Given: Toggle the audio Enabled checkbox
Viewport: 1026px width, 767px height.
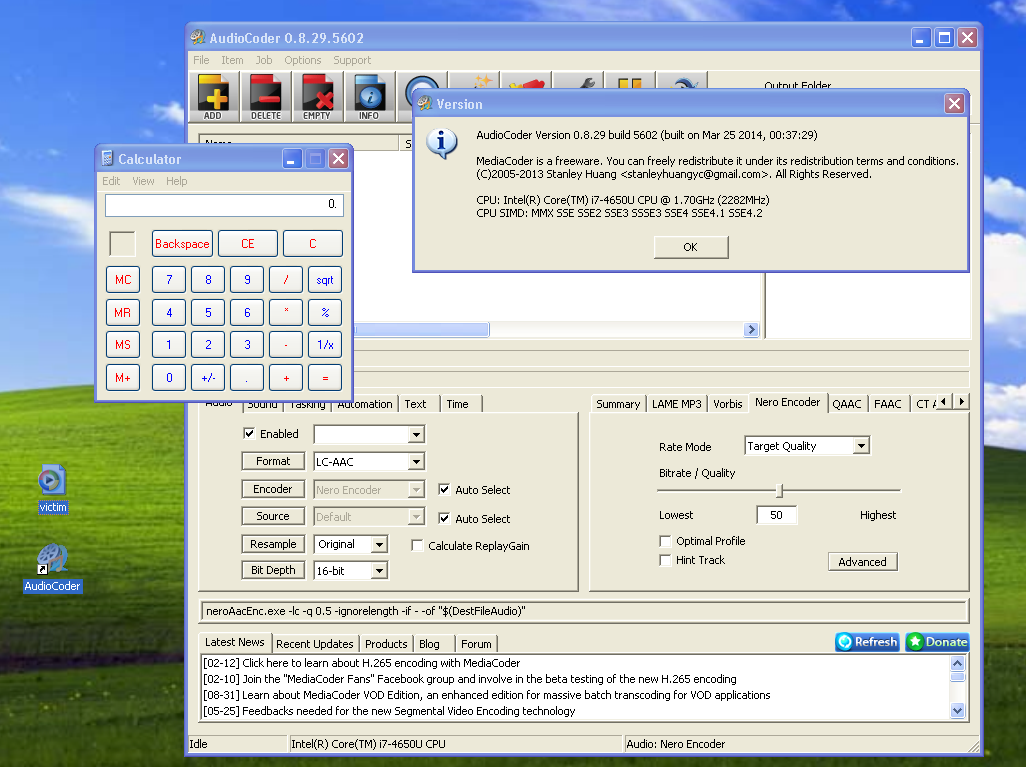Looking at the screenshot, I should click(x=249, y=433).
